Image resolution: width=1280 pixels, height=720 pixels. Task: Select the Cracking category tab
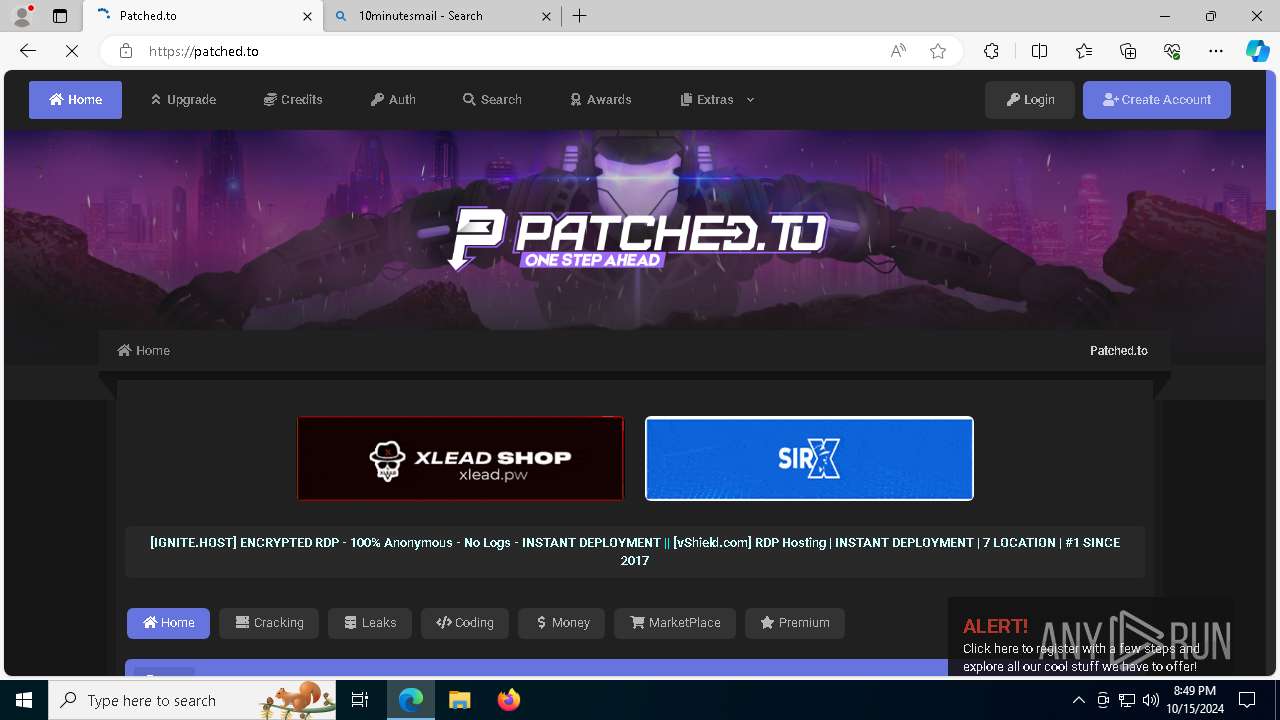click(269, 623)
